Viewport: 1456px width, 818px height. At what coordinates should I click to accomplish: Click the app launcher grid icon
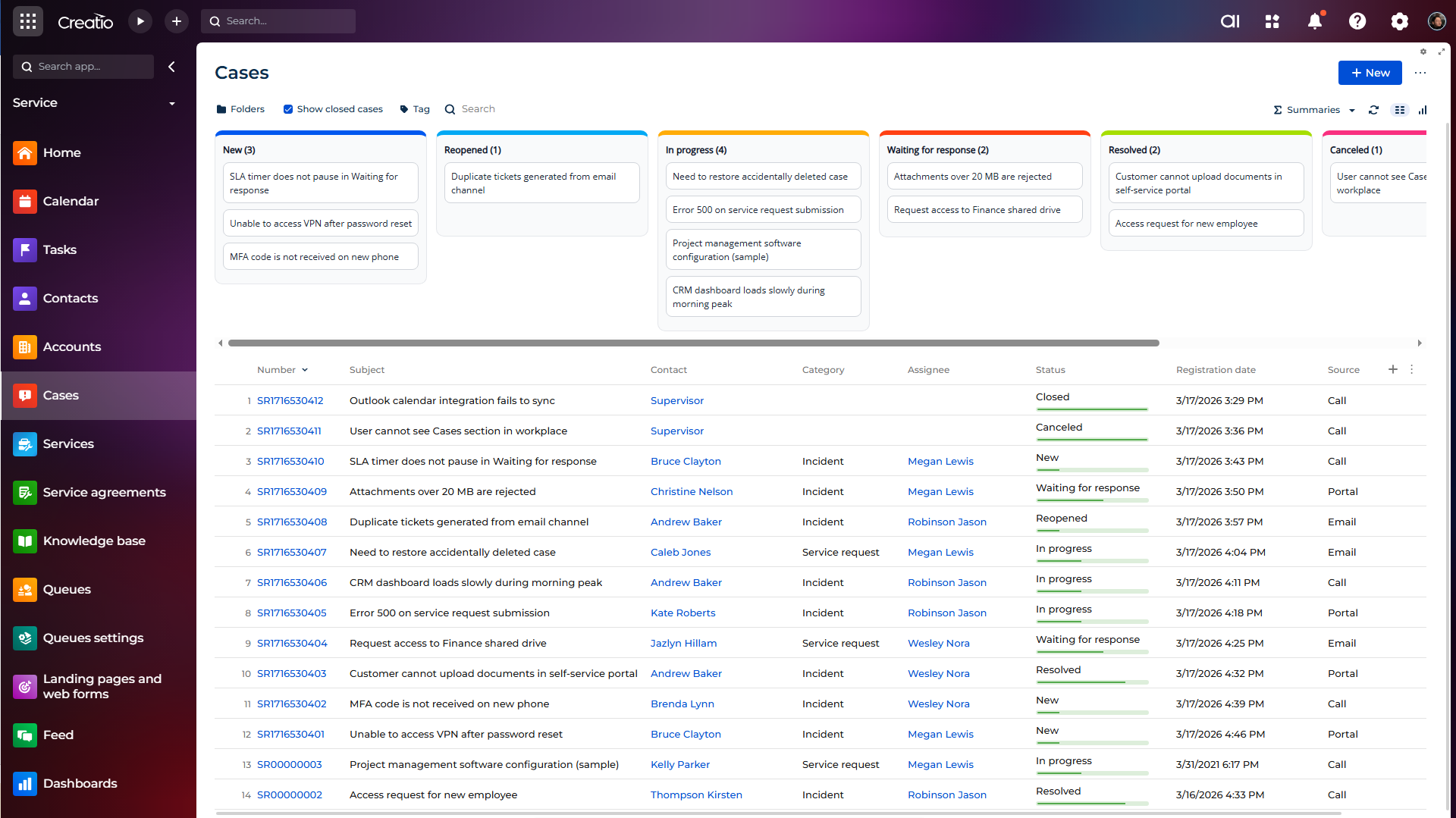28,21
